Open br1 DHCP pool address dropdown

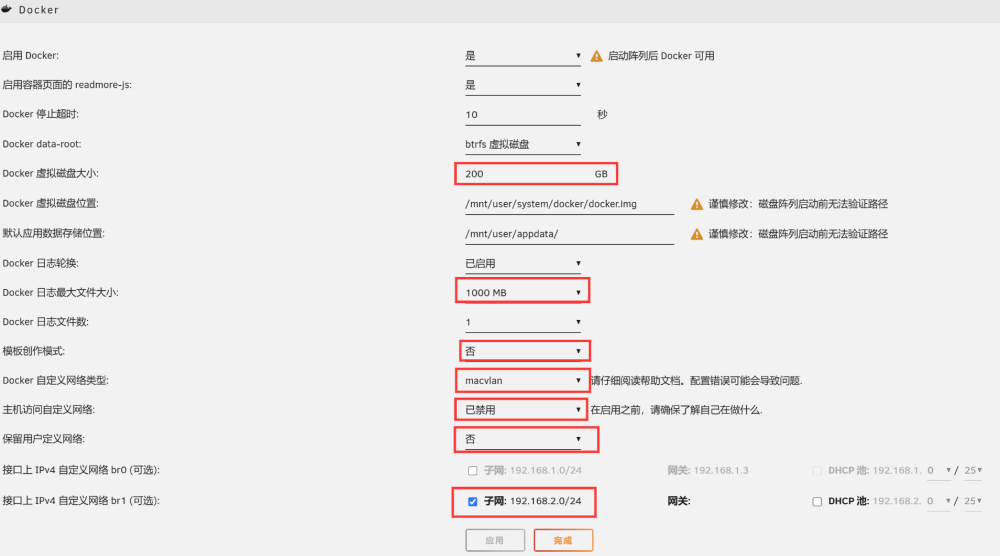938,501
